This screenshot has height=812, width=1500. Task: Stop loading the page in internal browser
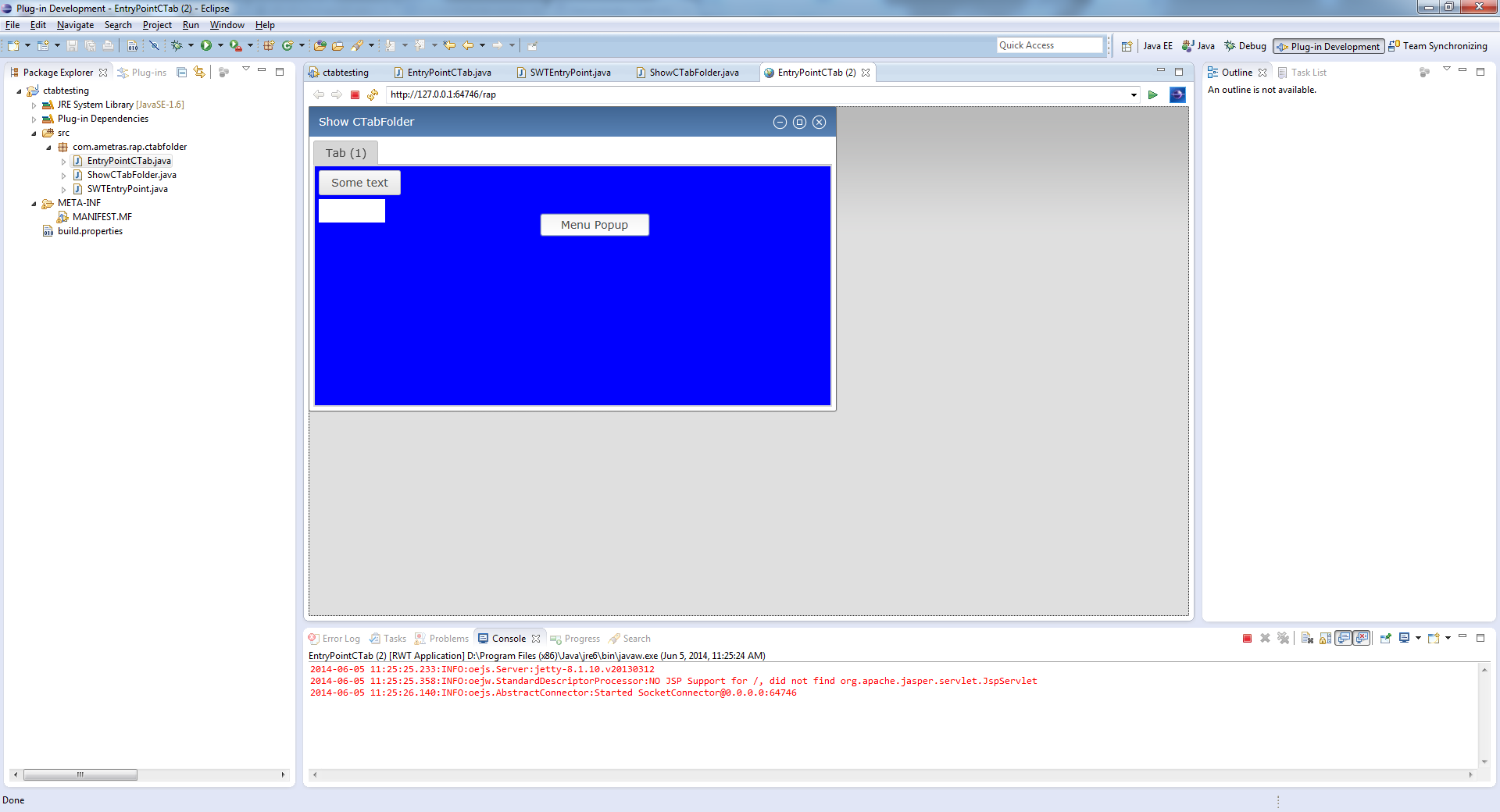click(355, 94)
